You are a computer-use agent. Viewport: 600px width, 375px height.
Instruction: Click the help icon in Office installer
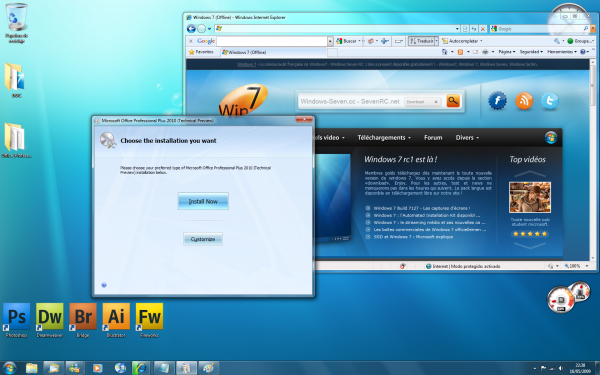104,285
